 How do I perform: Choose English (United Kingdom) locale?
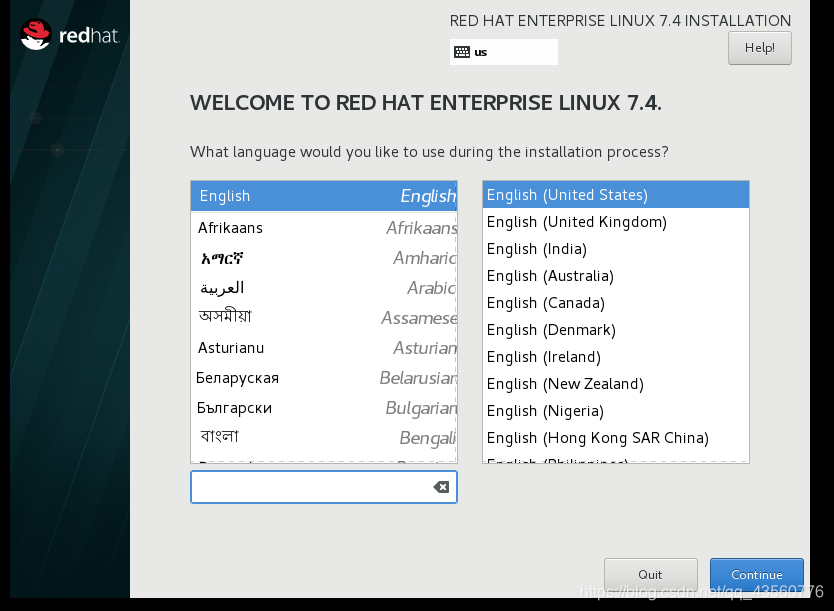point(615,222)
